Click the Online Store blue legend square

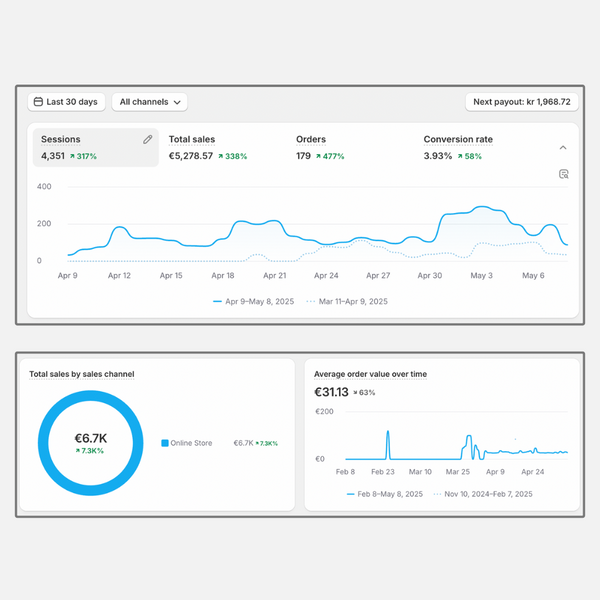[165, 443]
